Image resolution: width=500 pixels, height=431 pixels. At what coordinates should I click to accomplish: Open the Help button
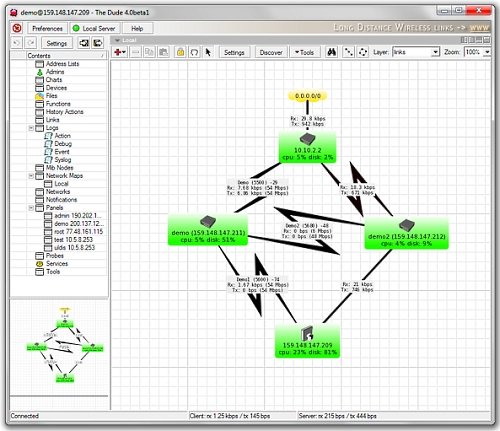pos(137,28)
